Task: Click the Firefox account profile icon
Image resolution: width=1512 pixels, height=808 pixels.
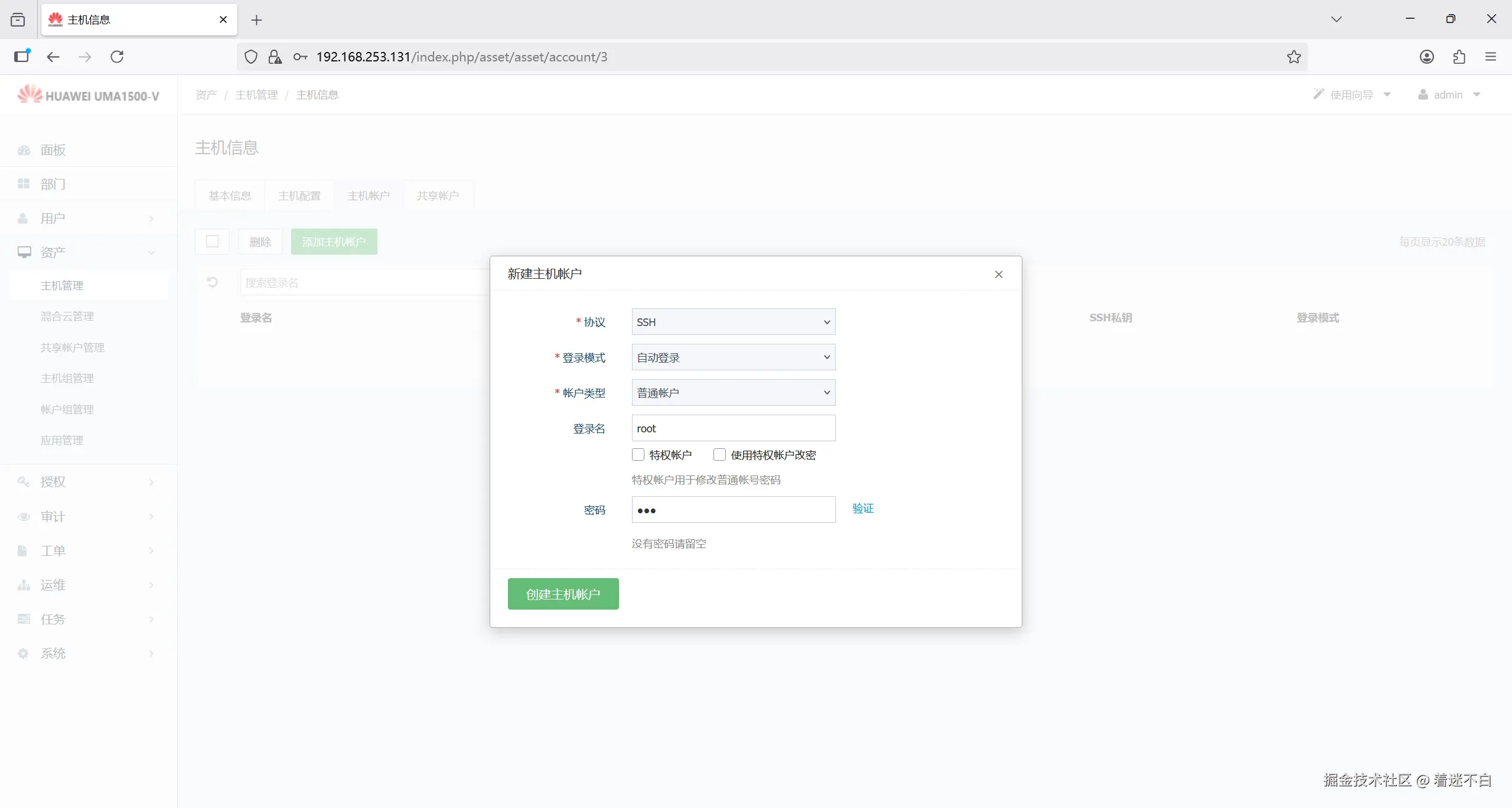Action: coord(1426,57)
